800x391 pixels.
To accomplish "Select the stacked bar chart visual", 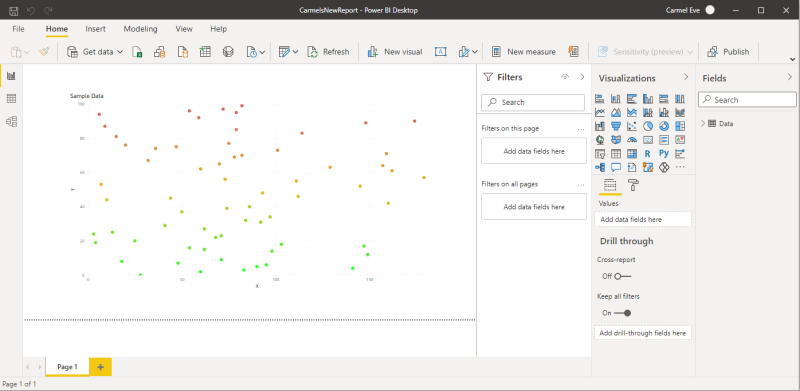I will pos(600,99).
